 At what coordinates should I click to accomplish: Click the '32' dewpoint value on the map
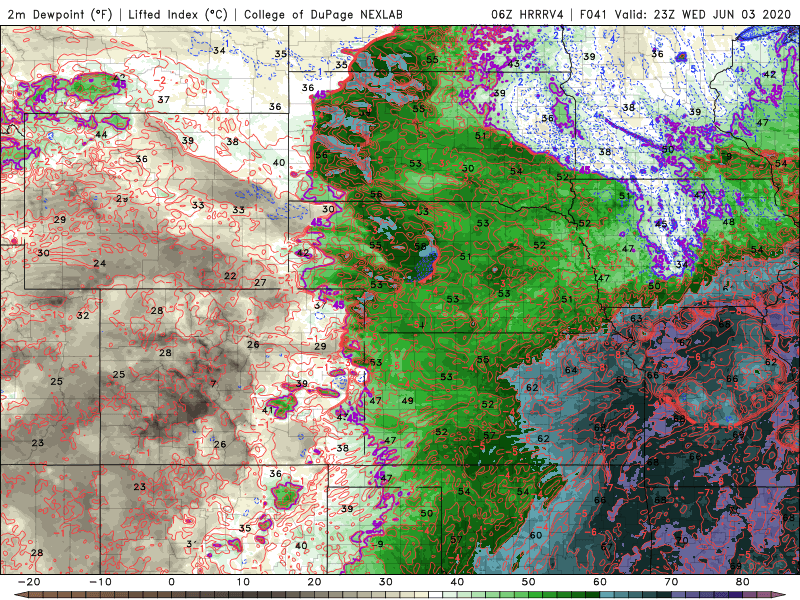click(x=83, y=315)
